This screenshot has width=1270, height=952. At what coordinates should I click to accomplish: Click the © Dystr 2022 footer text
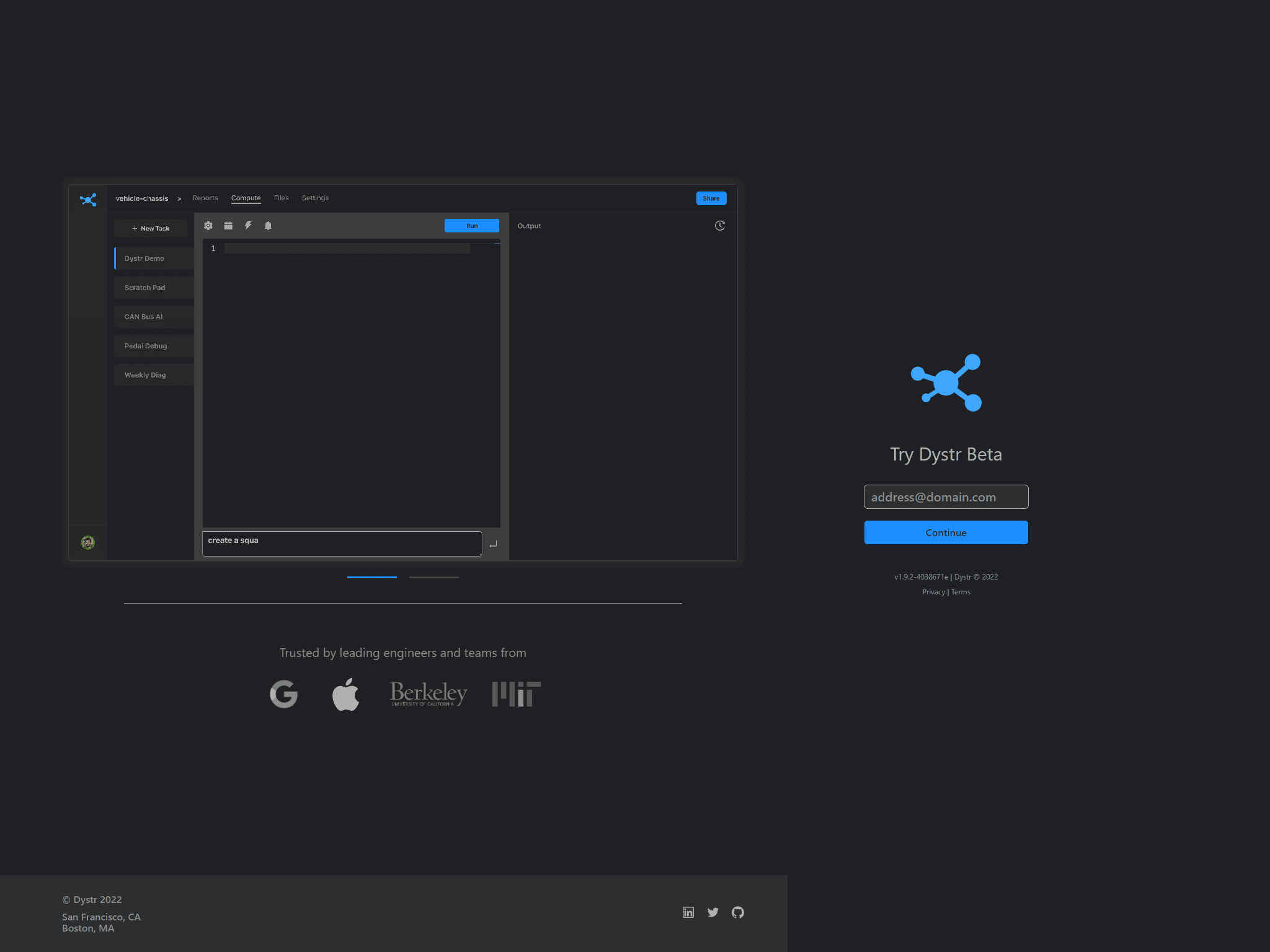coord(92,900)
